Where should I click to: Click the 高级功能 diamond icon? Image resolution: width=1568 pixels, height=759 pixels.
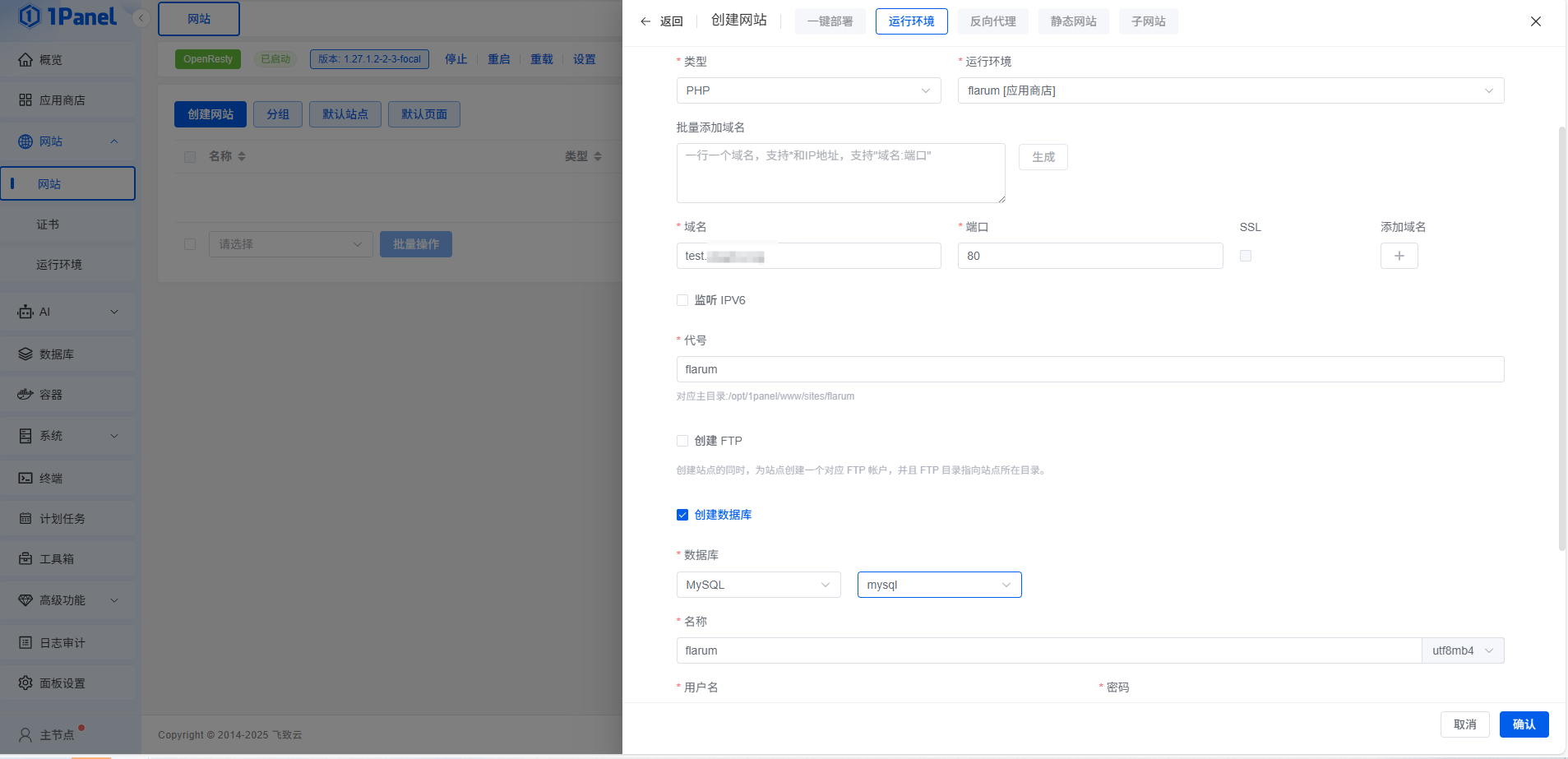[25, 600]
